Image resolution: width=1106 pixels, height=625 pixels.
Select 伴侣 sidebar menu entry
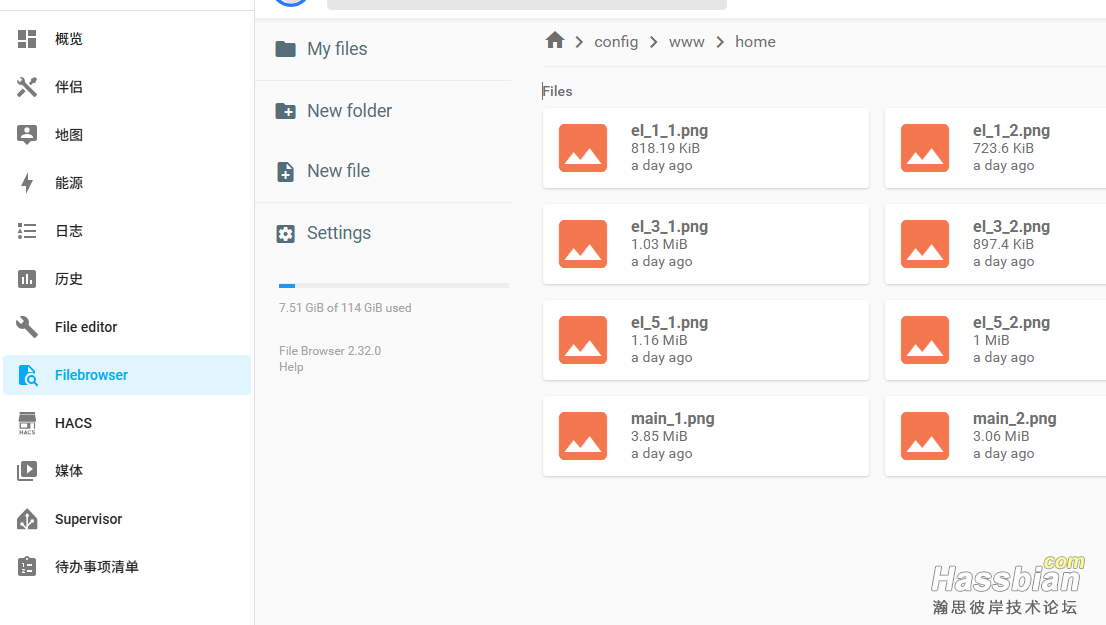[127, 87]
